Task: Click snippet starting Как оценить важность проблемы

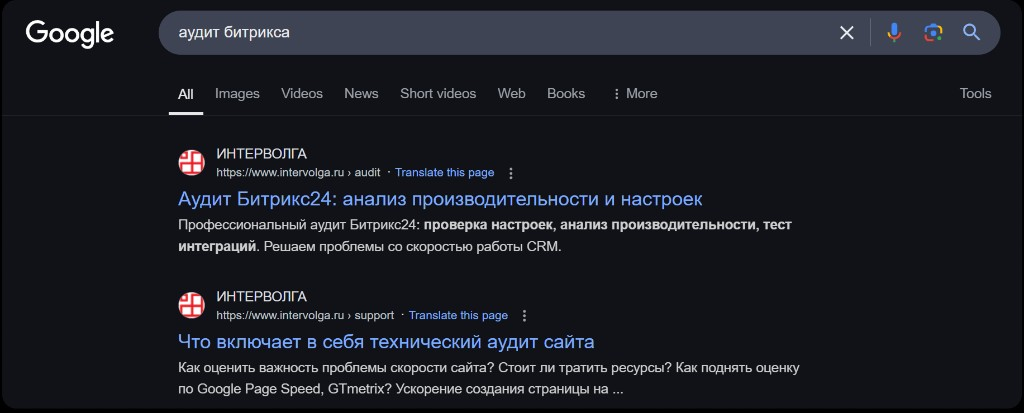Action: tap(488, 379)
